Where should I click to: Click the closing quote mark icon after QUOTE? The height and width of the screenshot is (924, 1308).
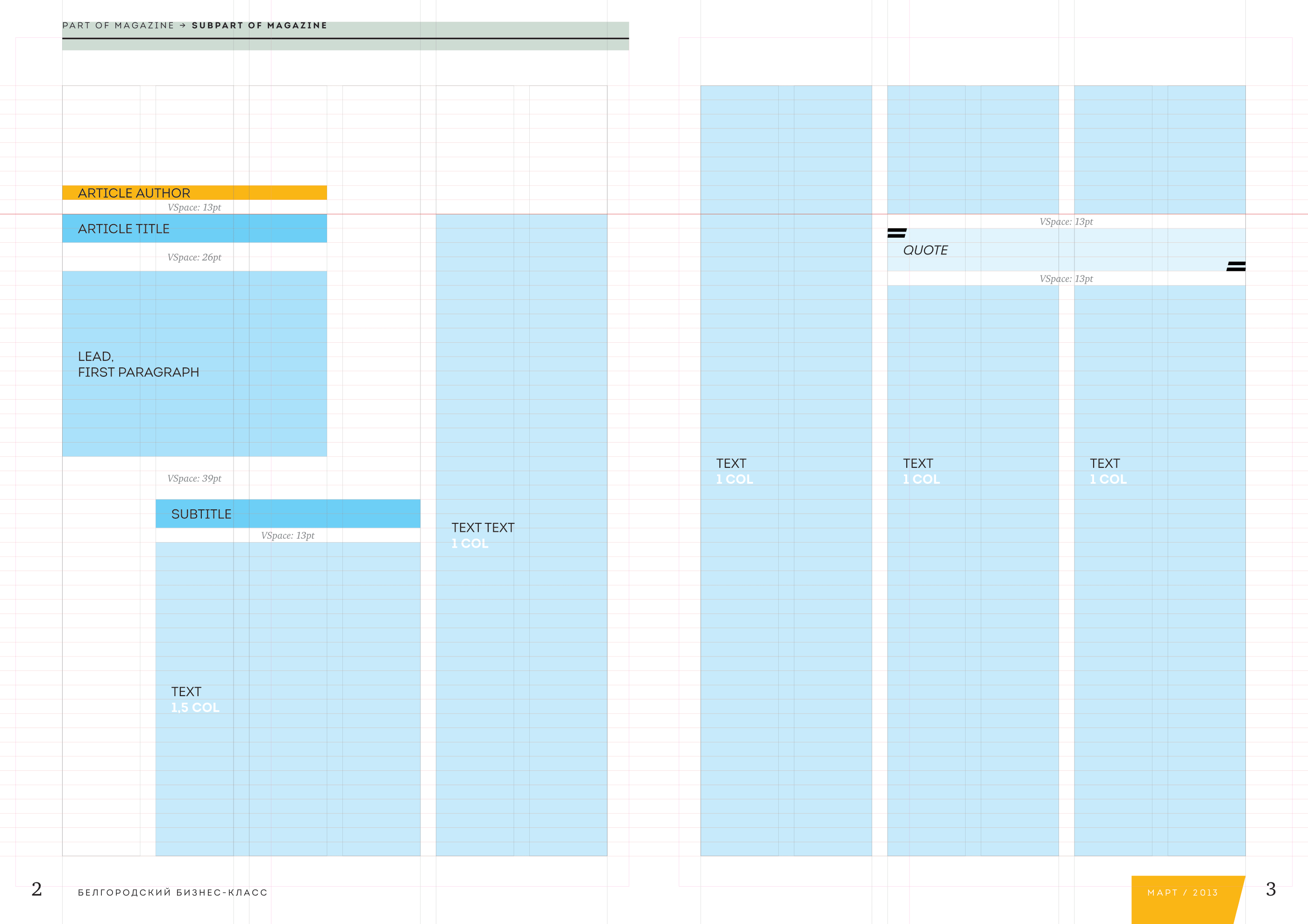pos(1236,267)
